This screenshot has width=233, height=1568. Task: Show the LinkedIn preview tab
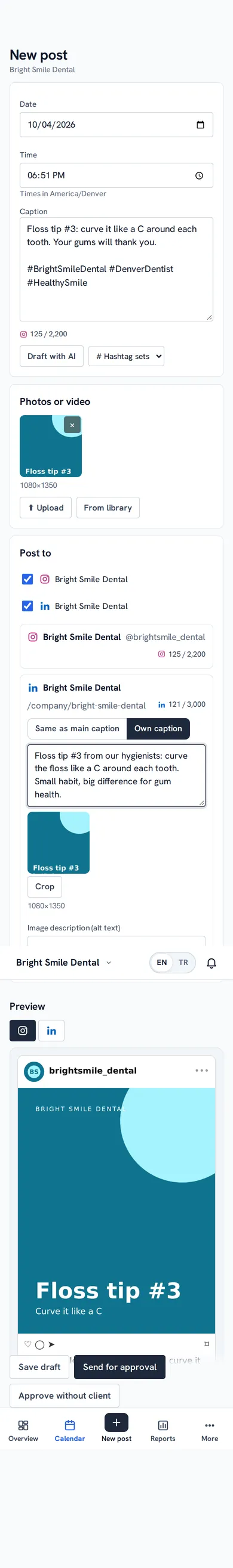[x=52, y=1031]
